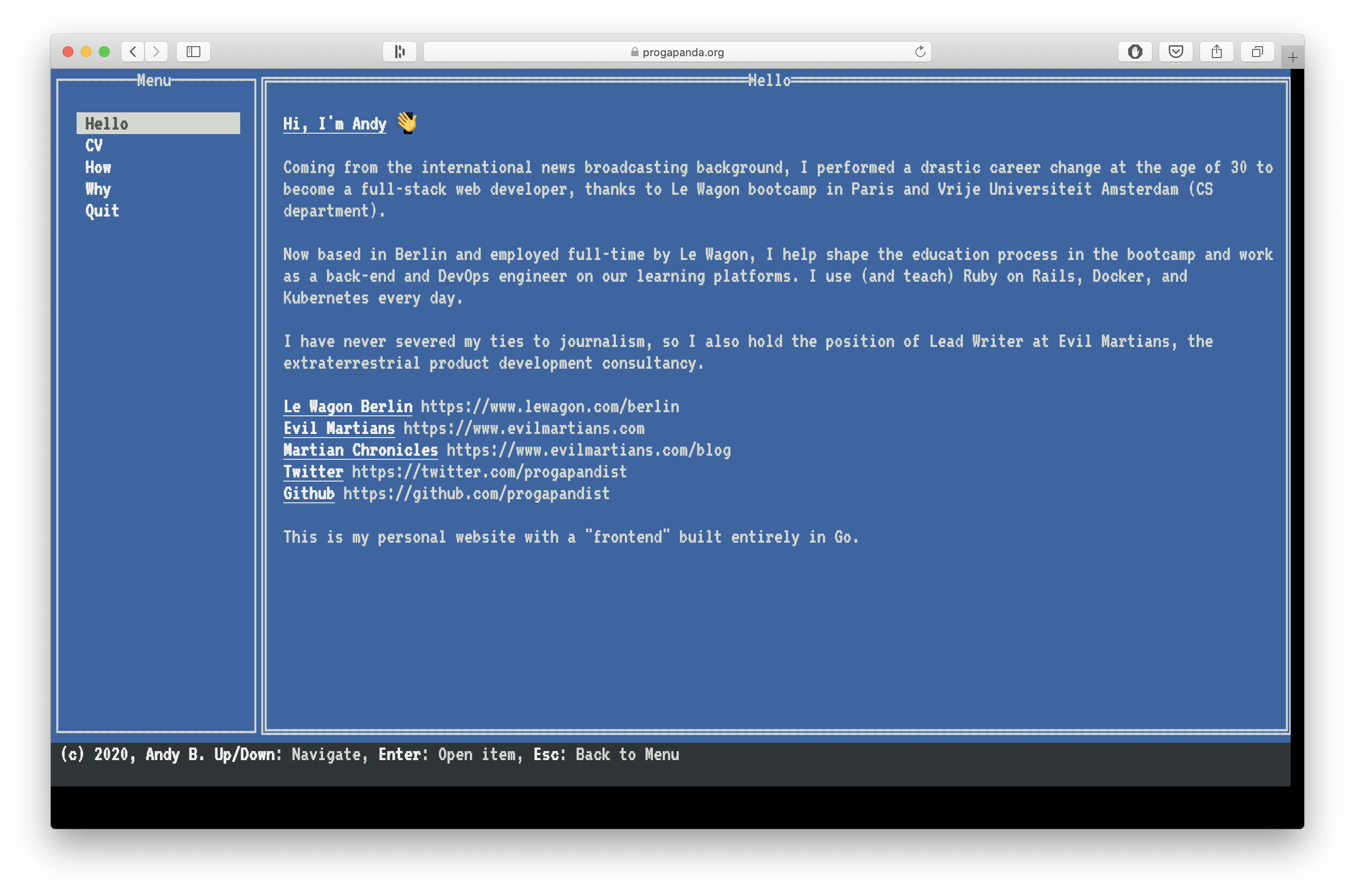
Task: Open a new tab with plus
Action: point(1292,57)
